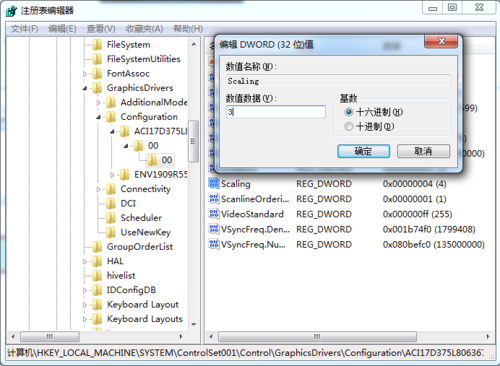This screenshot has height=366, width=500.
Task: Confirm with the 确定 button
Action: pos(364,151)
